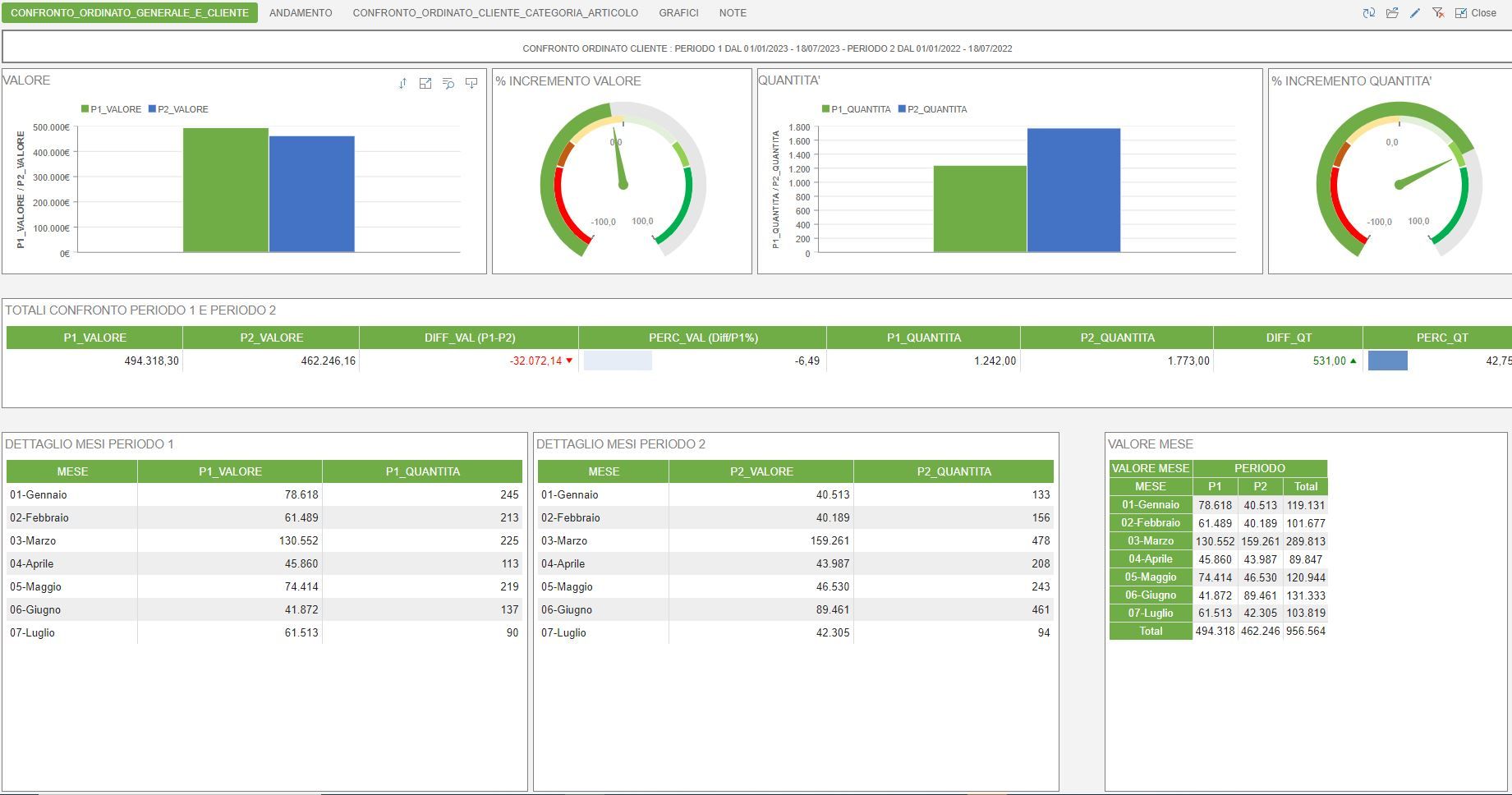Screen dimensions: 1512x795
Task: Toggle the P2_VALORE legend series
Action: coord(178,109)
